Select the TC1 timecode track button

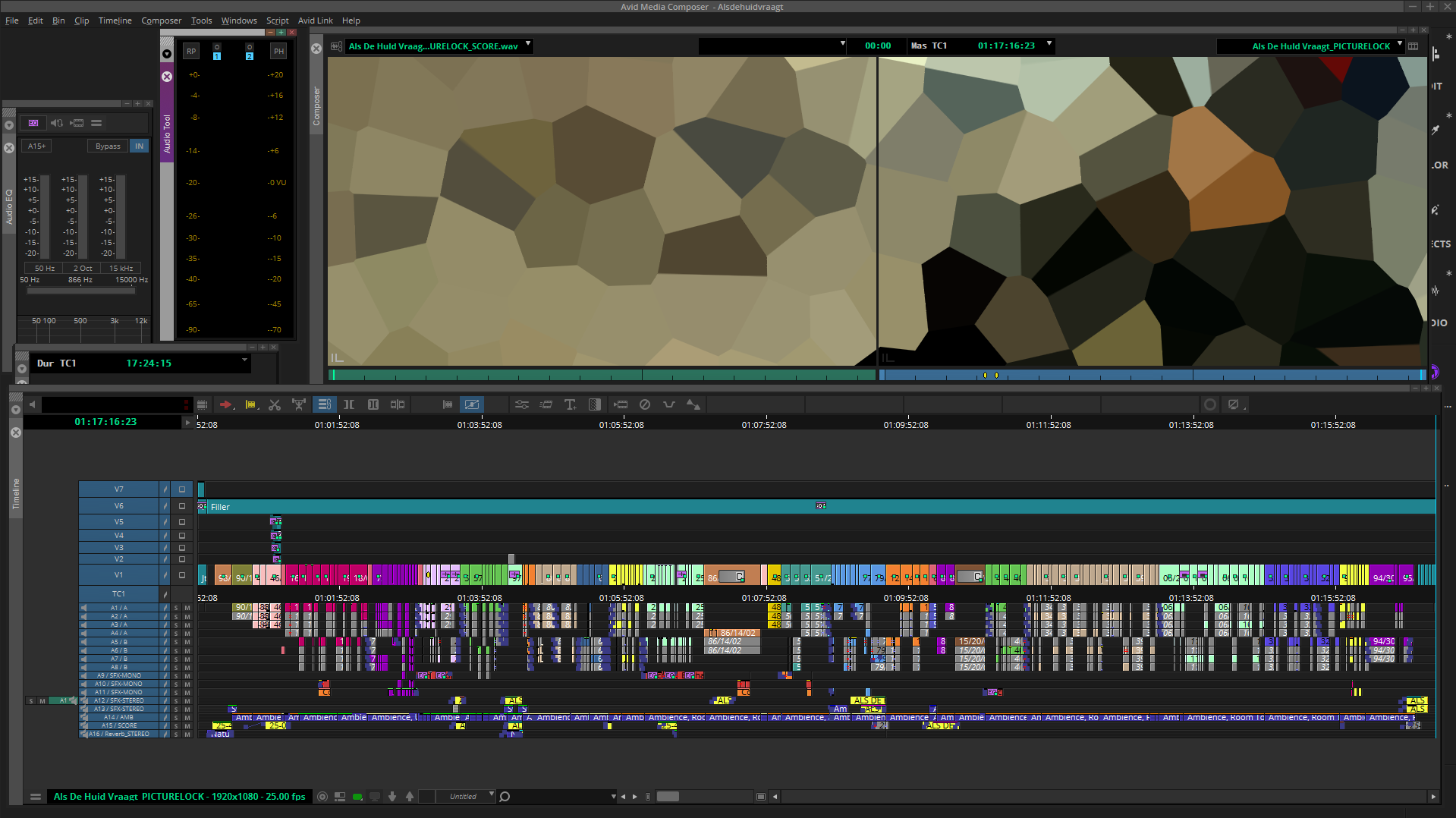coord(119,594)
